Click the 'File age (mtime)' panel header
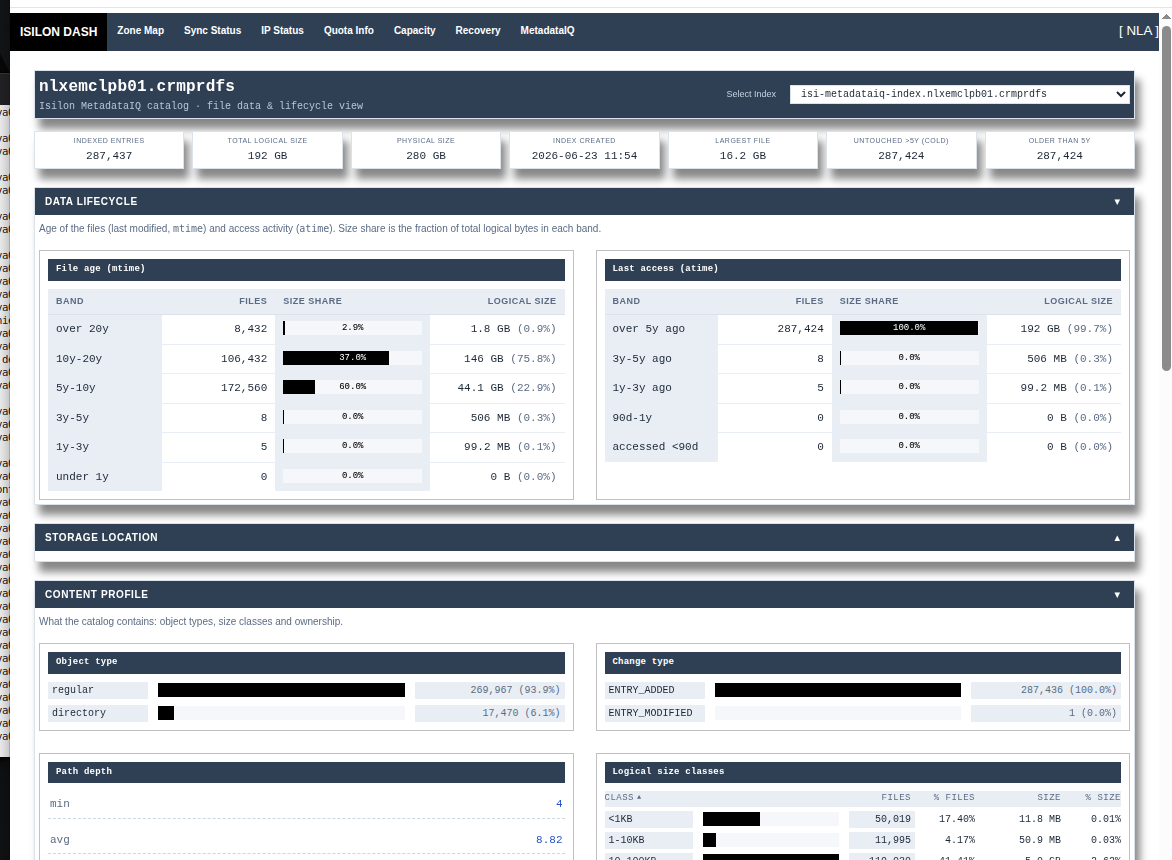This screenshot has height=860, width=1172. click(306, 270)
